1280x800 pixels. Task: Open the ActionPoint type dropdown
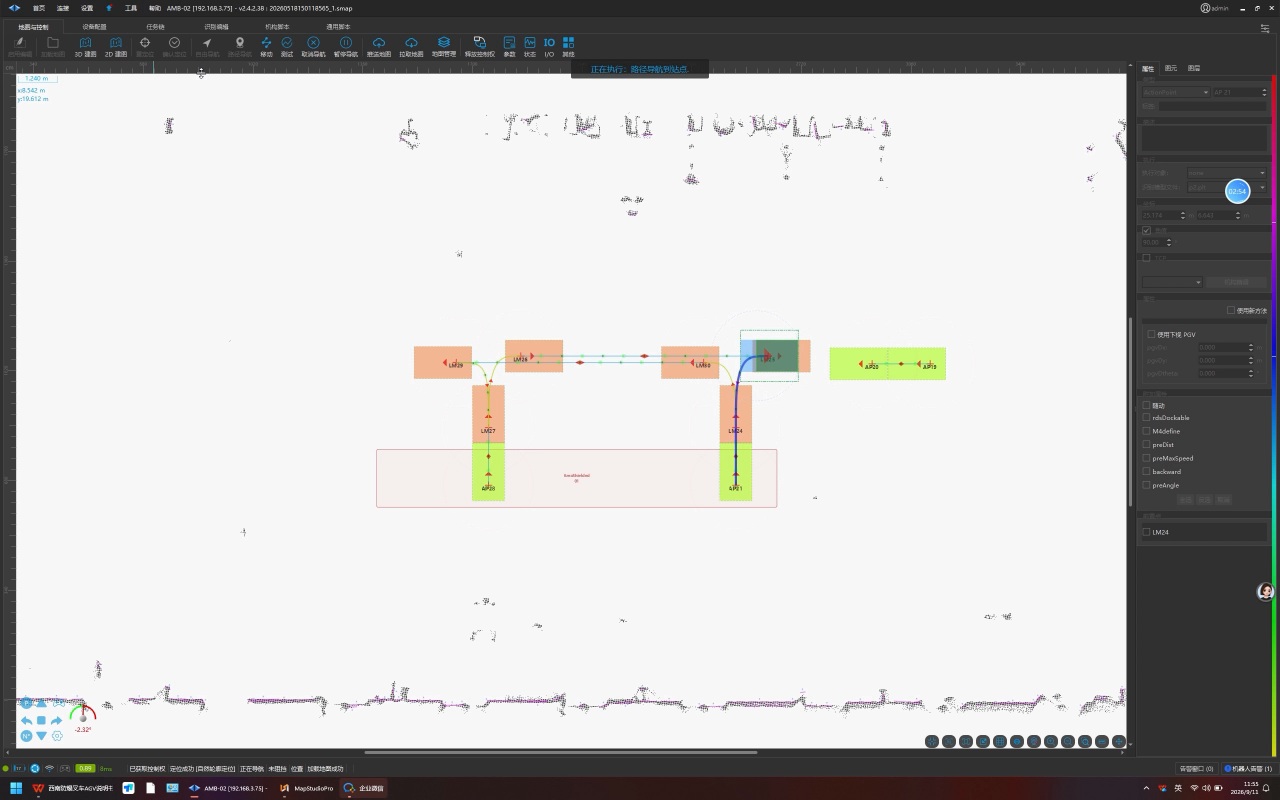(1176, 92)
